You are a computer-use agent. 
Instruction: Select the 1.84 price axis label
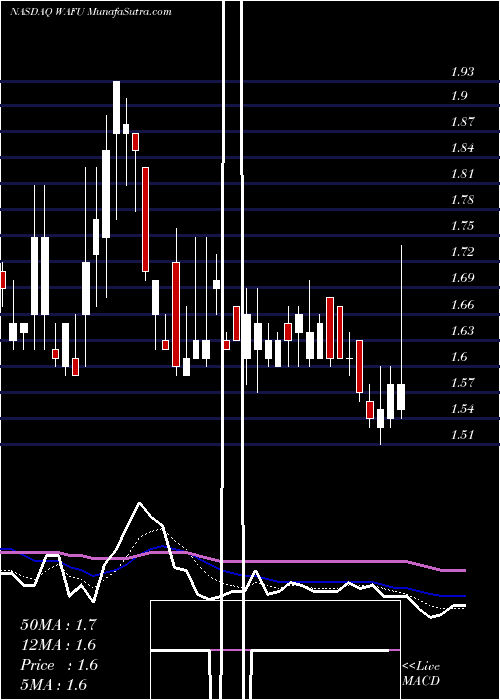tap(462, 147)
